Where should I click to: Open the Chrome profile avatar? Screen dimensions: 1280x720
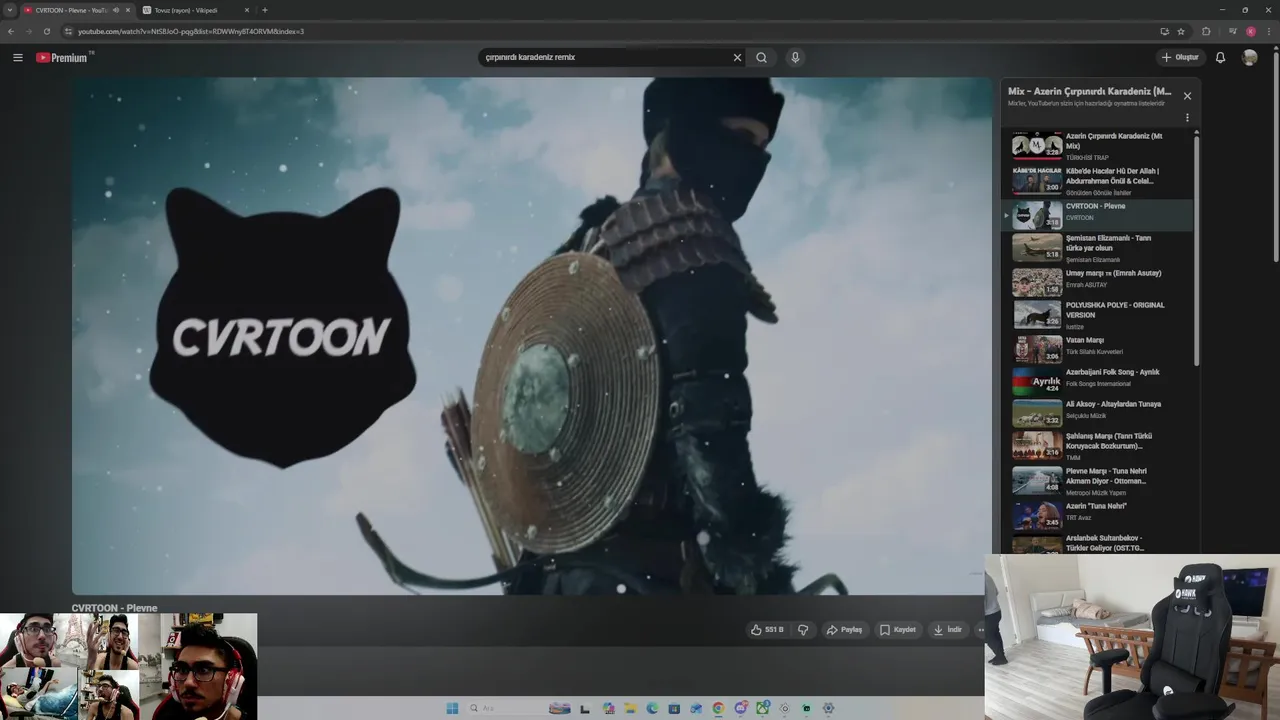click(1251, 31)
